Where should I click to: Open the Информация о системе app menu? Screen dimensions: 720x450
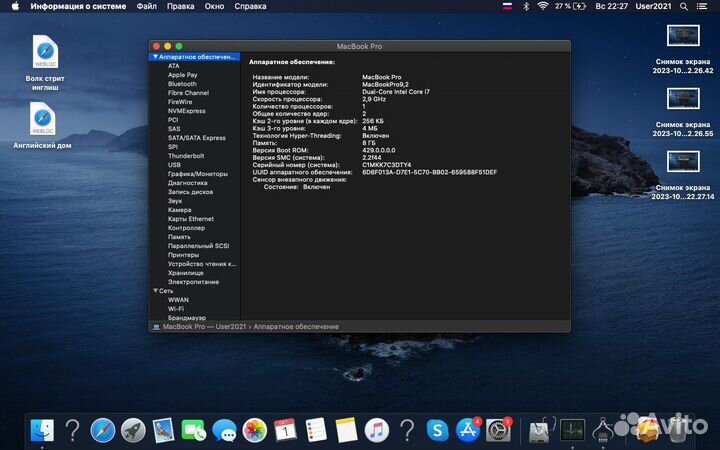click(x=78, y=6)
